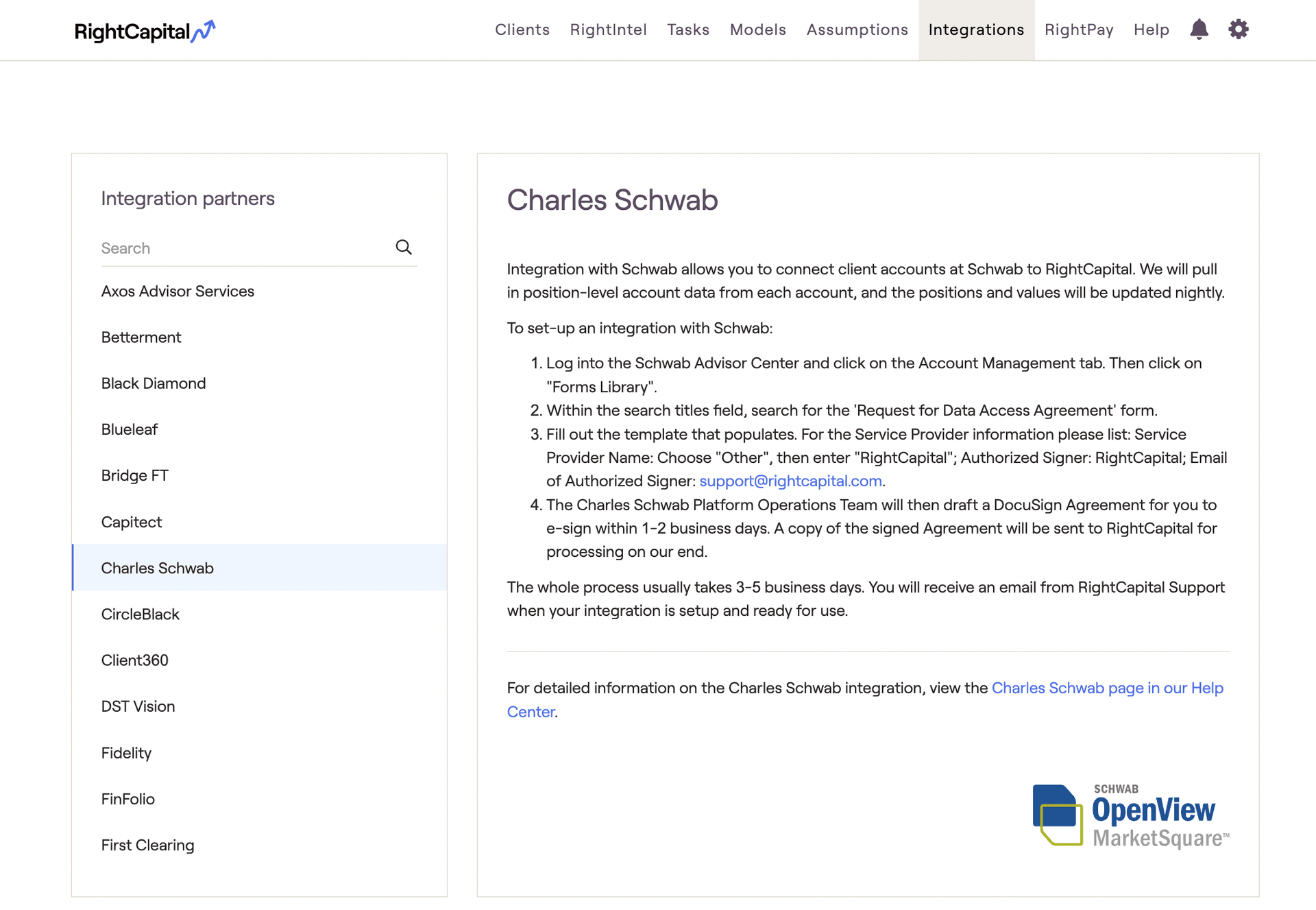1316x910 pixels.
Task: Open the Models page
Action: tap(758, 30)
